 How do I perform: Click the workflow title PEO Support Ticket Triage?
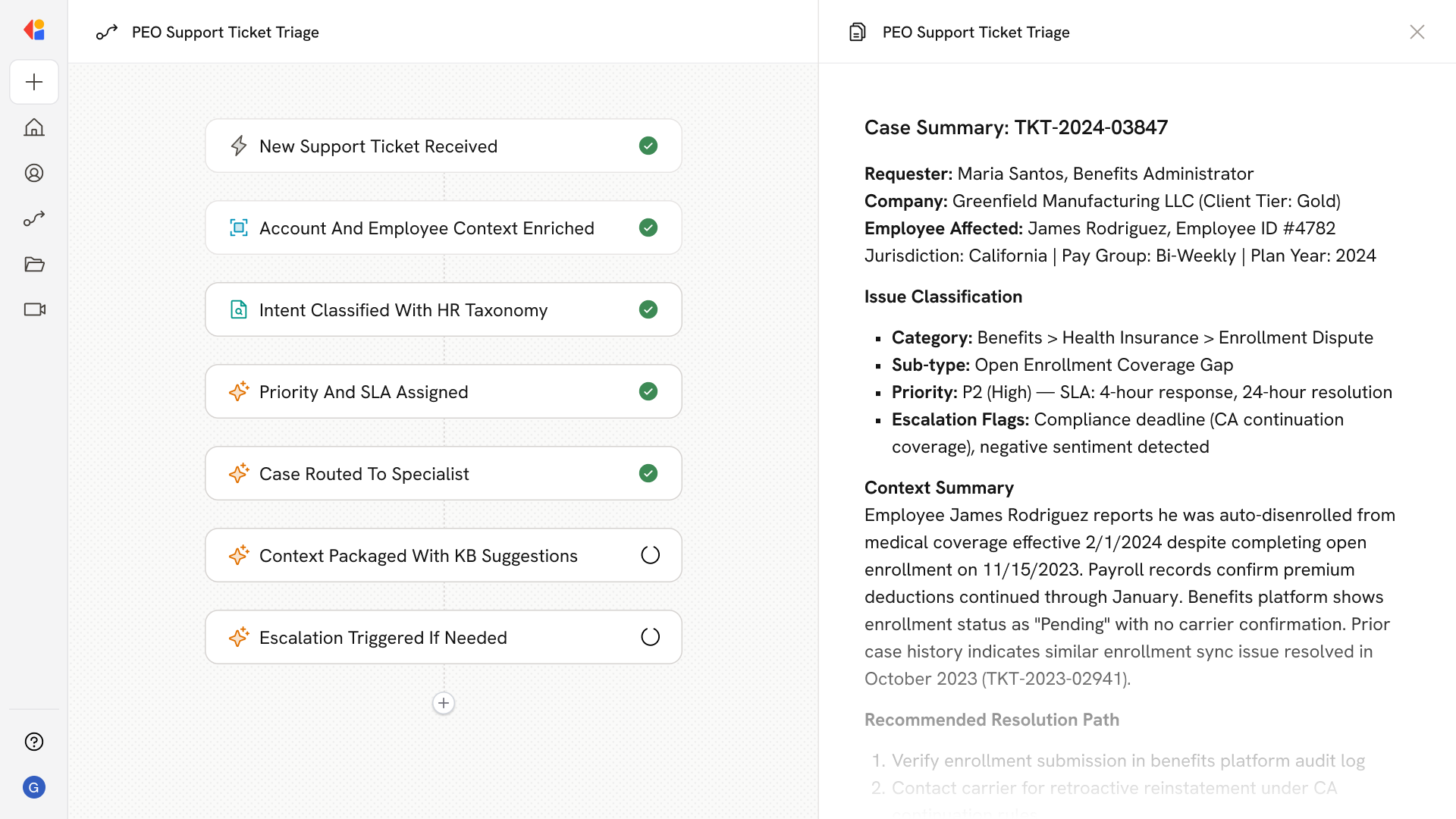[x=225, y=32]
